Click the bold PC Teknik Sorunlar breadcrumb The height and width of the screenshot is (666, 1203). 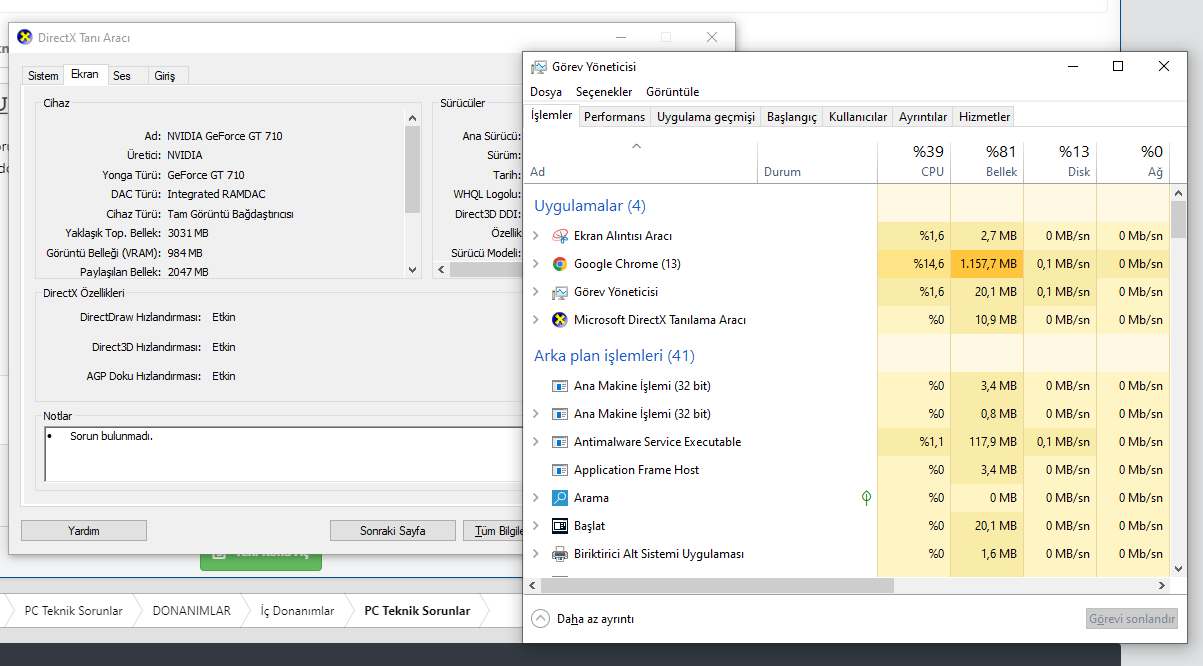(417, 611)
